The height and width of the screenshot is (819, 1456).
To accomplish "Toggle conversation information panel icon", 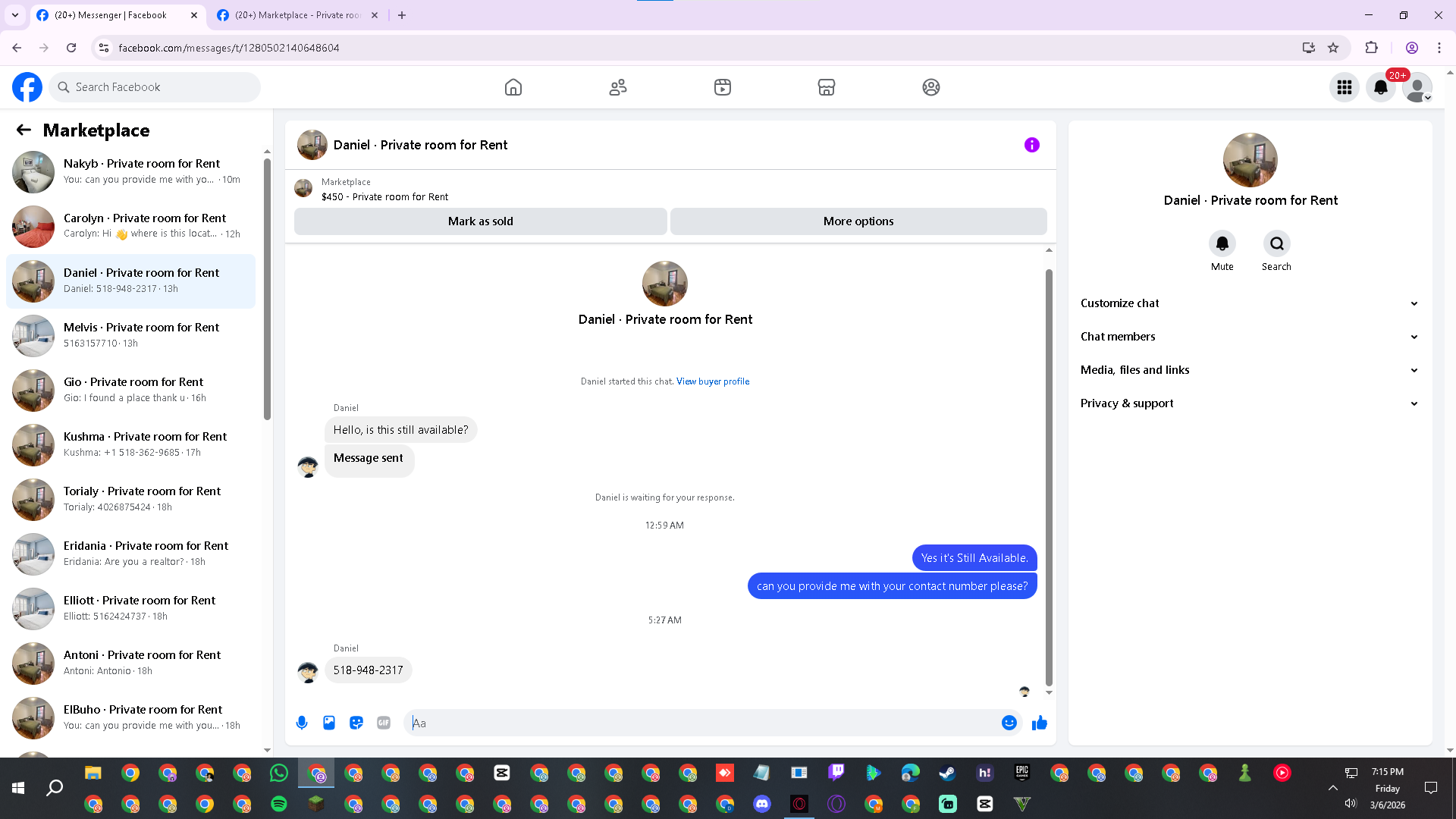I will (x=1031, y=145).
